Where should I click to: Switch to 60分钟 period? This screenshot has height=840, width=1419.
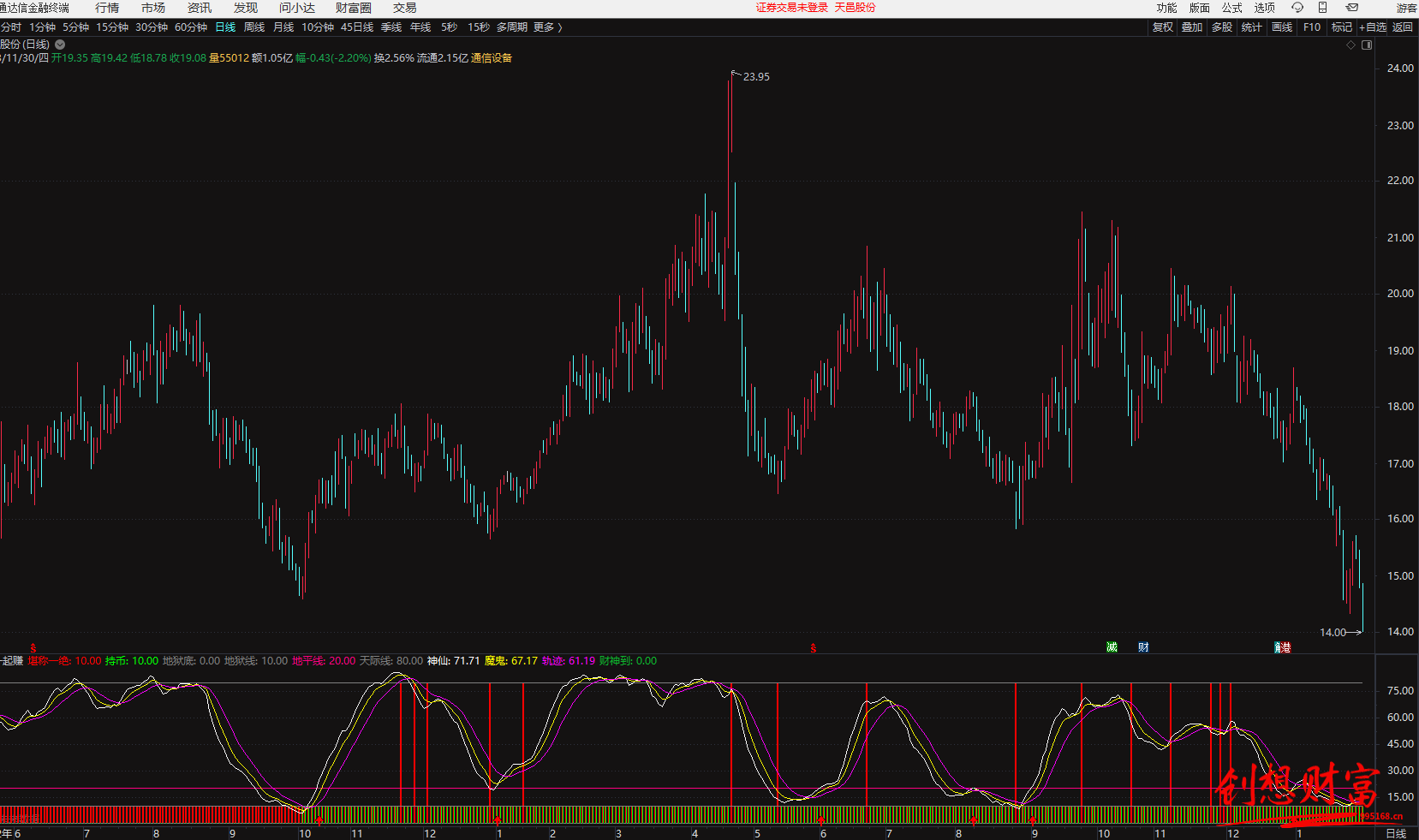point(191,27)
